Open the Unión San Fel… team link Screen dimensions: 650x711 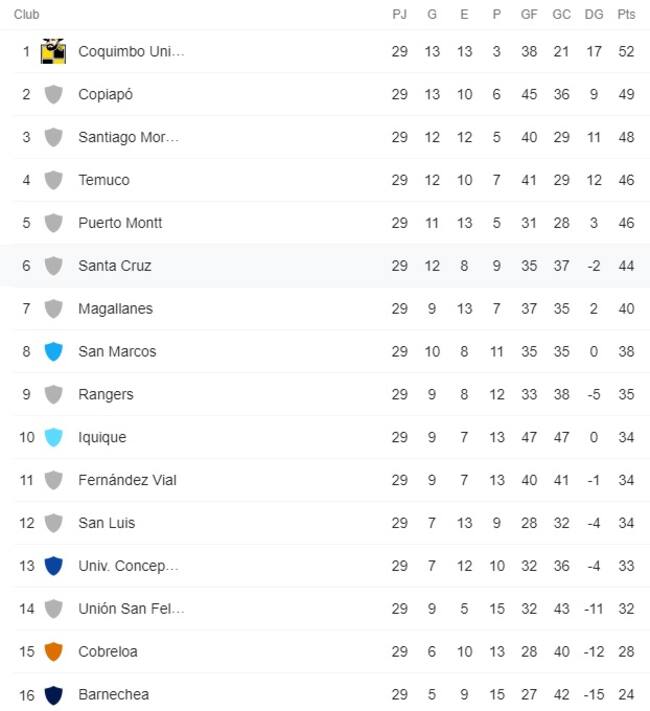coord(132,609)
